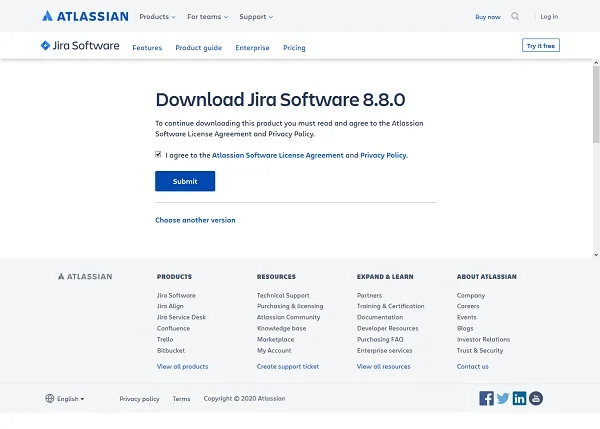
Task: Submit the license agreement form
Action: click(x=185, y=181)
